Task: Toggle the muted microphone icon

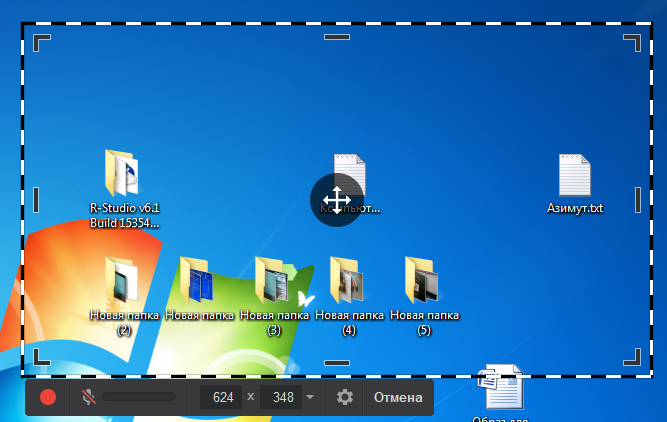Action: point(88,397)
